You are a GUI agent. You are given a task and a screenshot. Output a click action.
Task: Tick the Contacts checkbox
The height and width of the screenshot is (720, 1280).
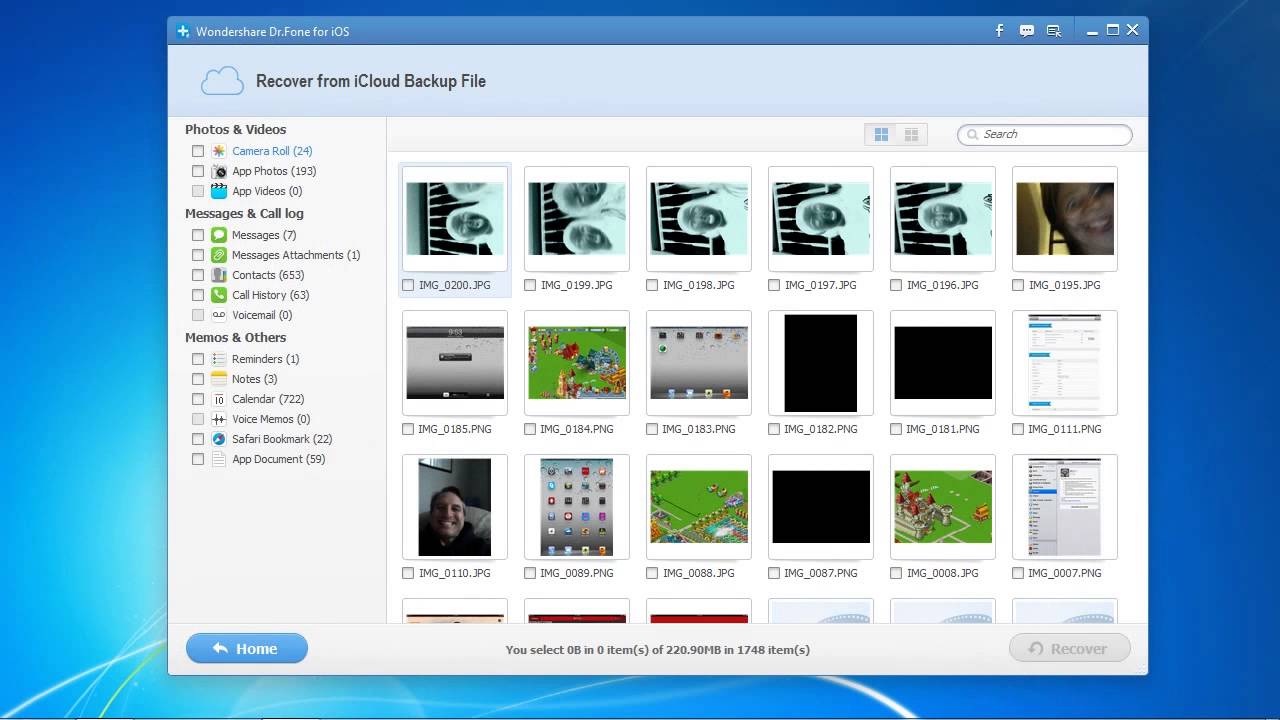tap(198, 275)
